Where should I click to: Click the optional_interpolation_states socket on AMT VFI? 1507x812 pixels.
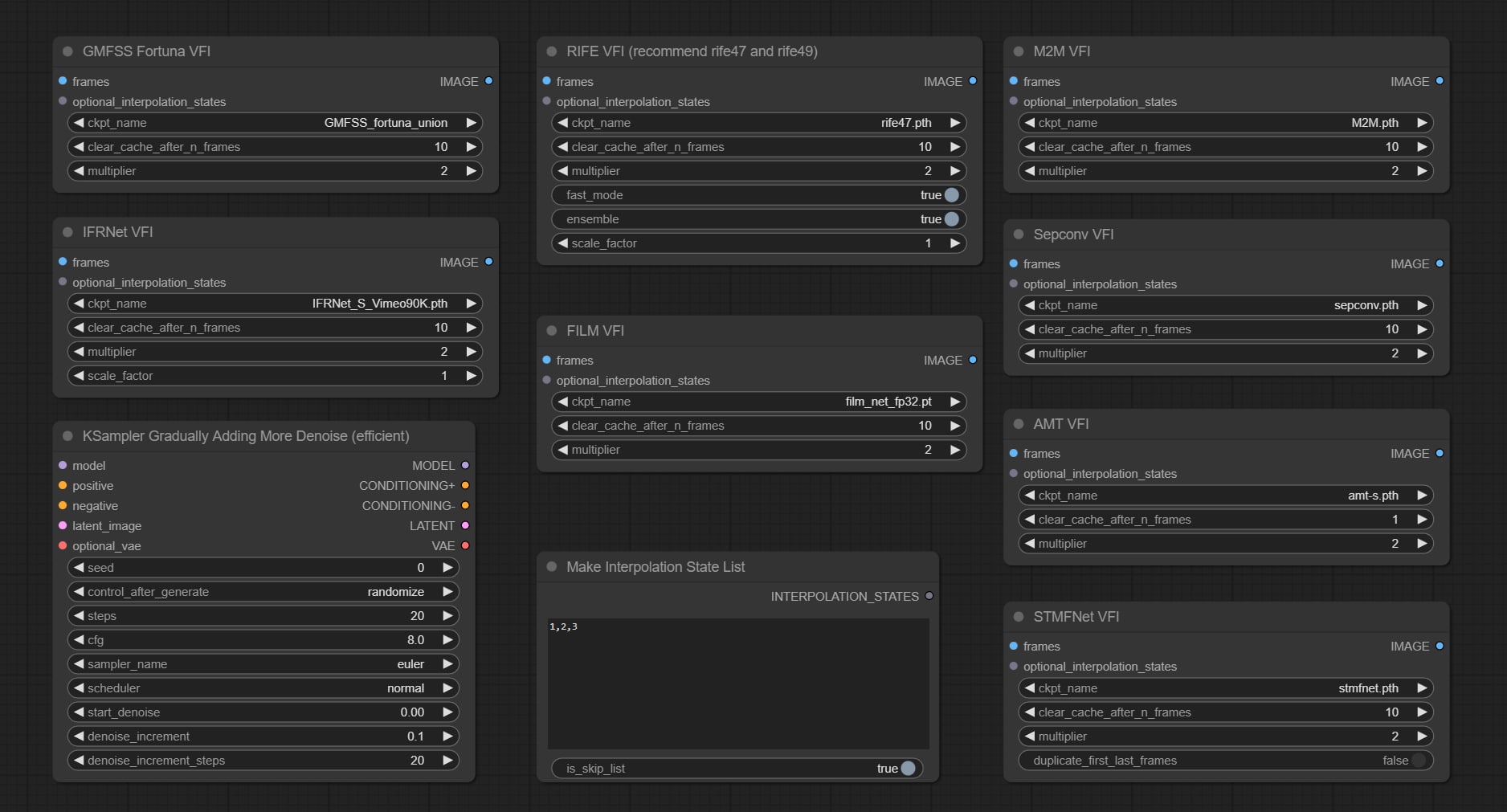[x=1014, y=473]
